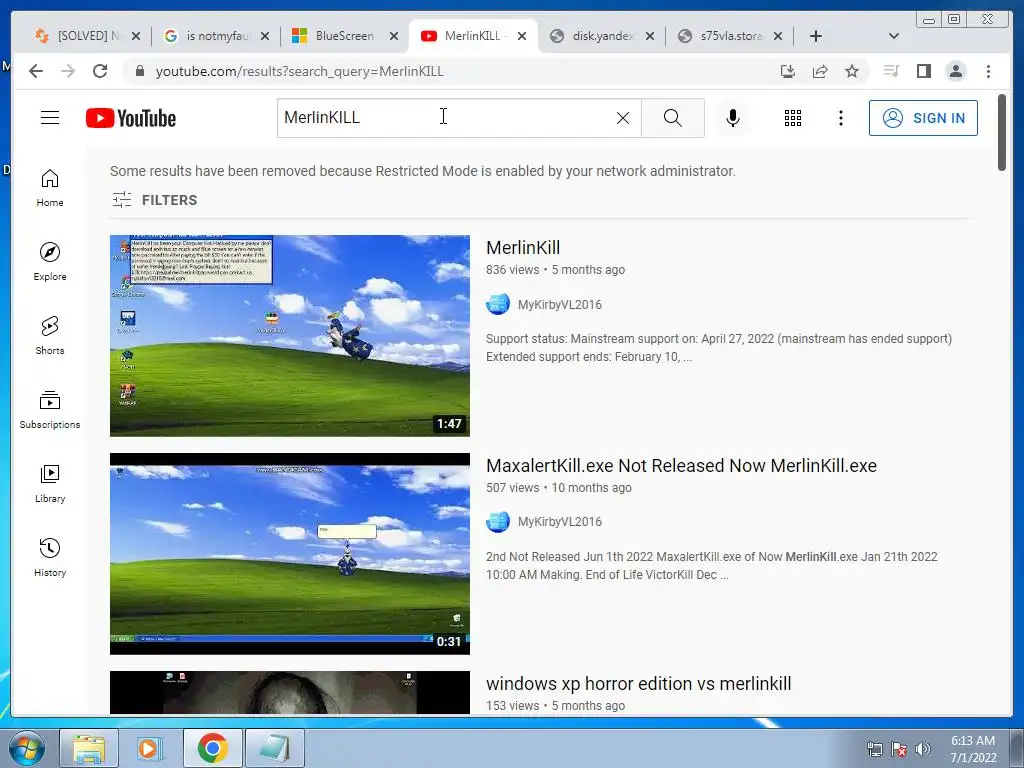The image size is (1024, 768).
Task: Click the SIGN IN button
Action: coord(923,118)
